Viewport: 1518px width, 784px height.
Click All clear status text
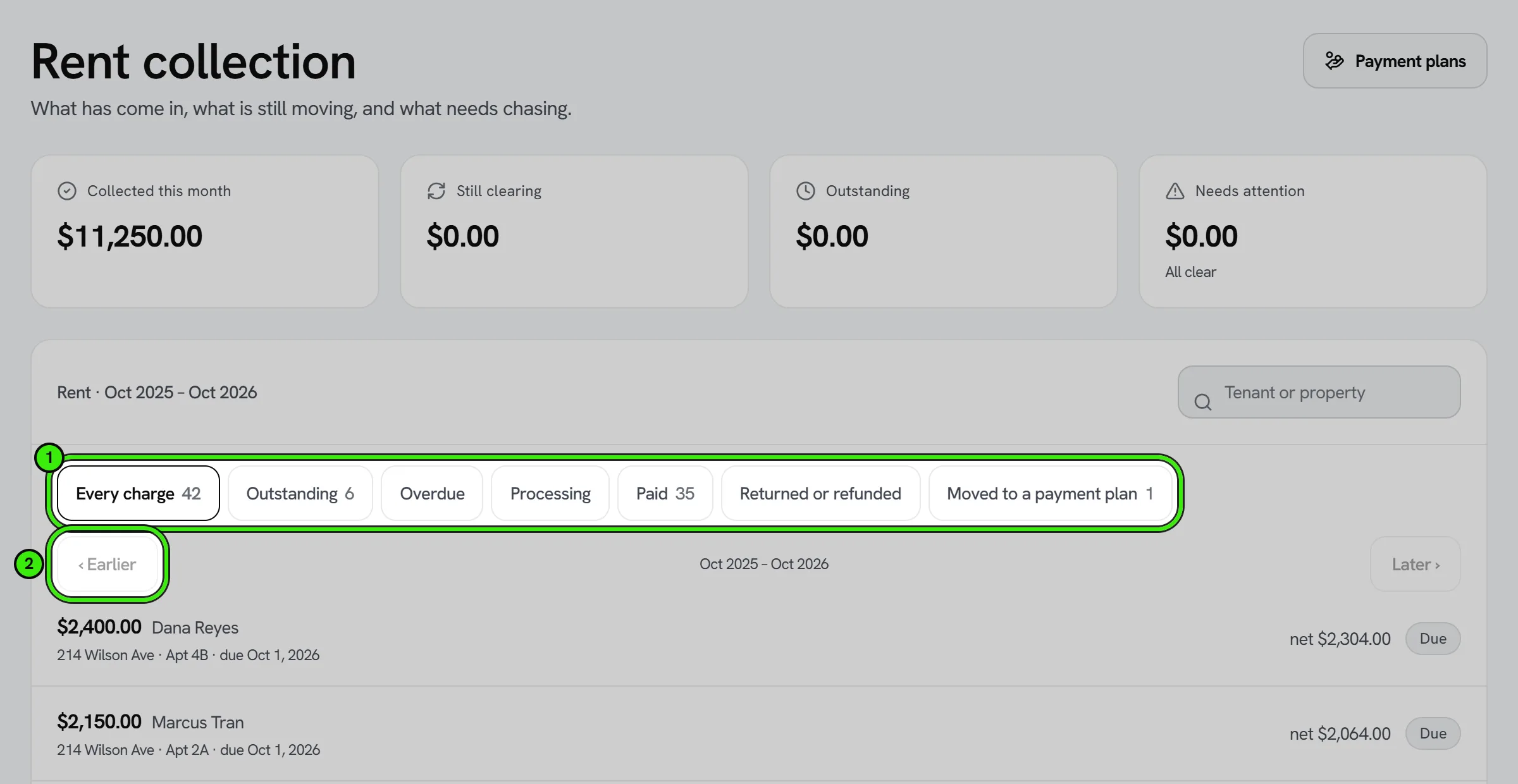1190,272
